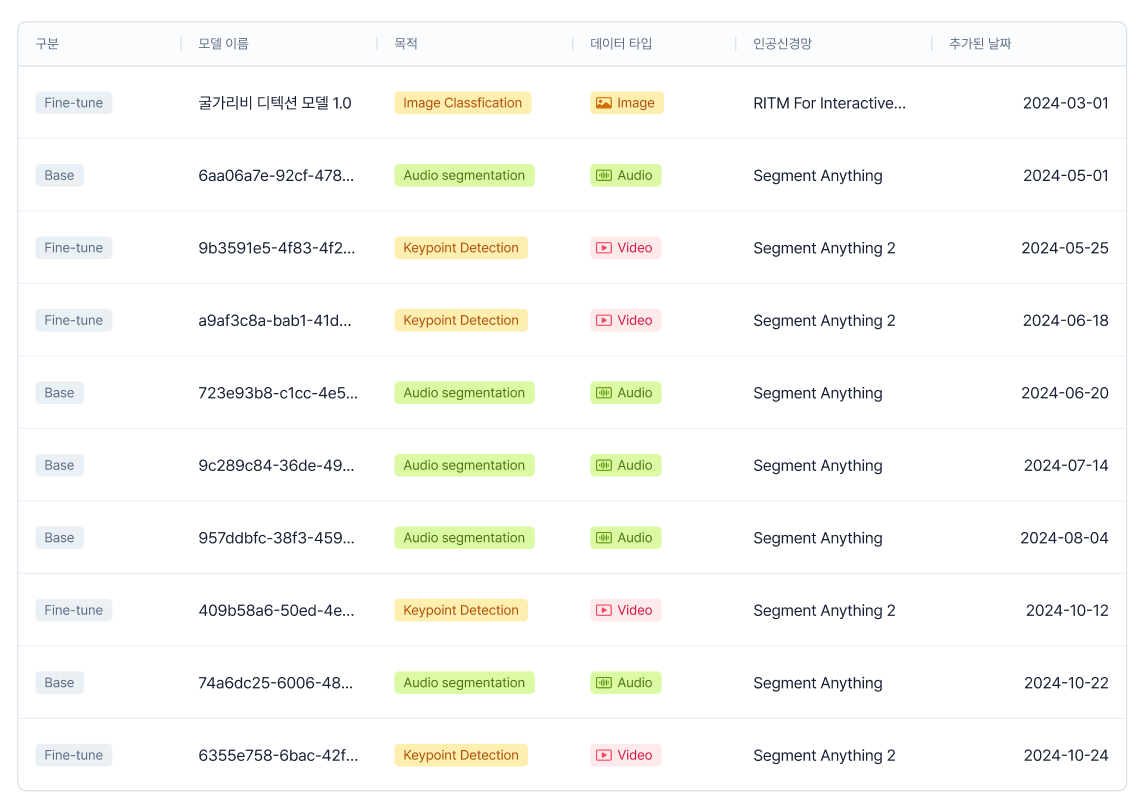Click Audio segmentation tag in 6aa06a7e row
The height and width of the screenshot is (808, 1144).
pyautogui.click(x=464, y=175)
